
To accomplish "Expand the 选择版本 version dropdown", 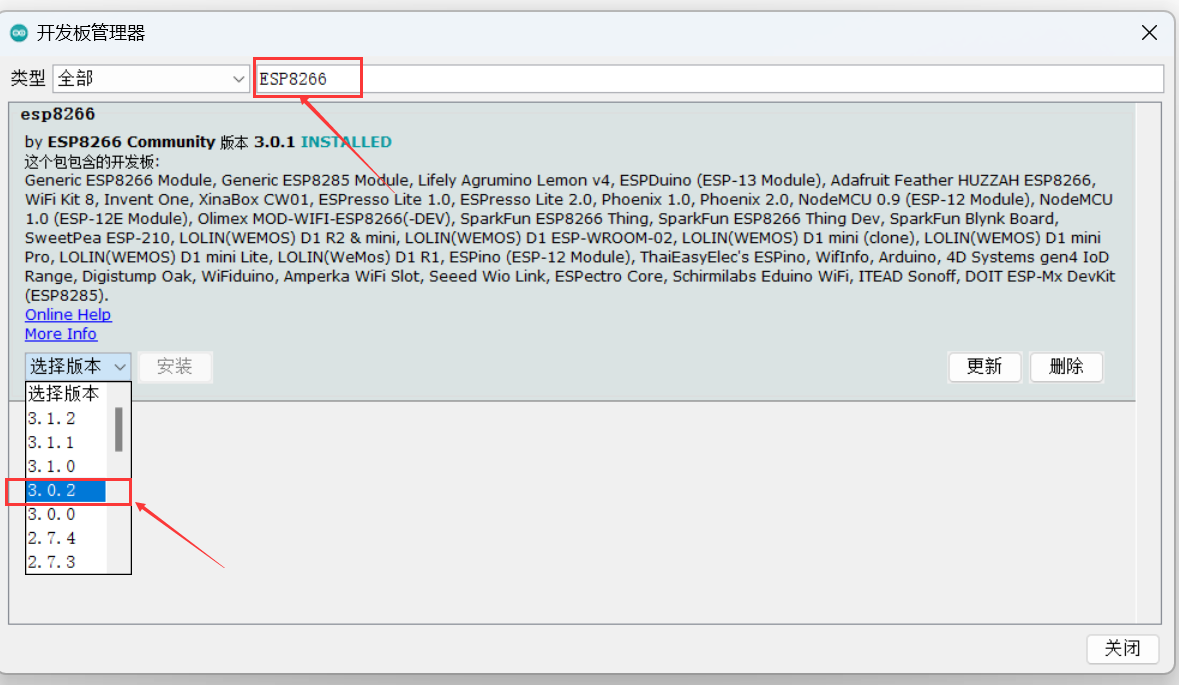I will 78,367.
